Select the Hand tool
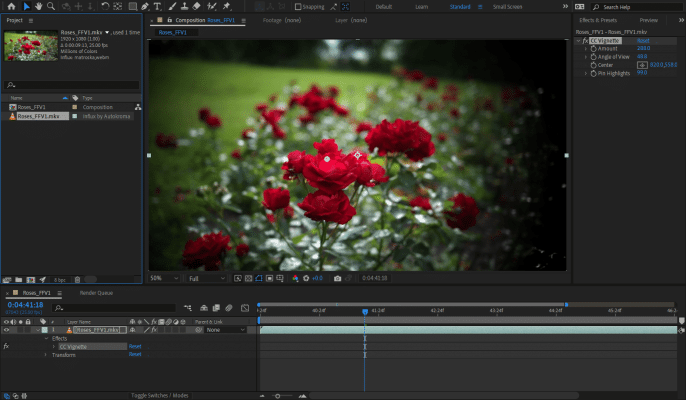This screenshot has height=400, width=686. (x=39, y=7)
